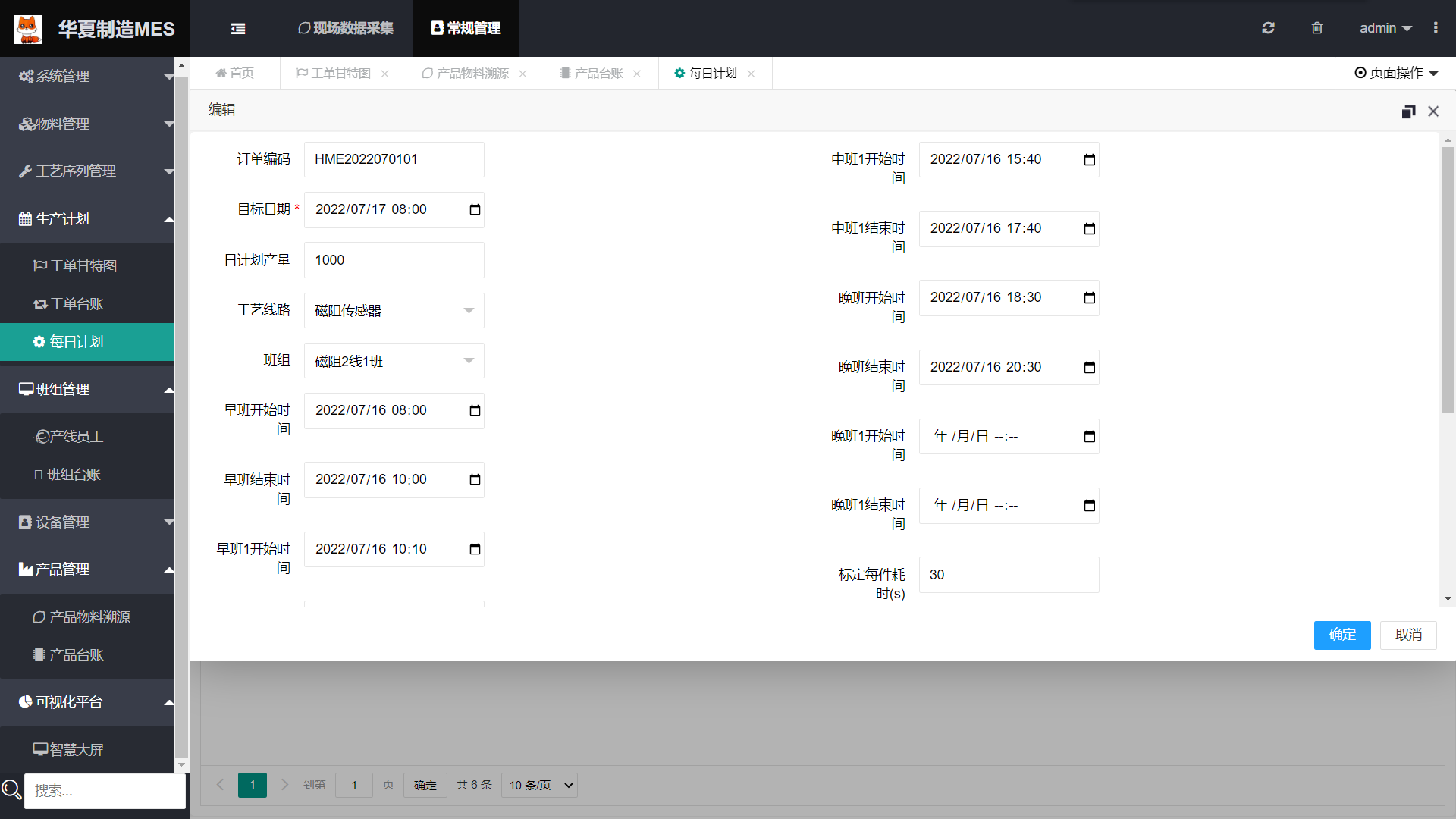Image resolution: width=1456 pixels, height=819 pixels.
Task: Open the 10 条/页 page size selector
Action: 539,785
